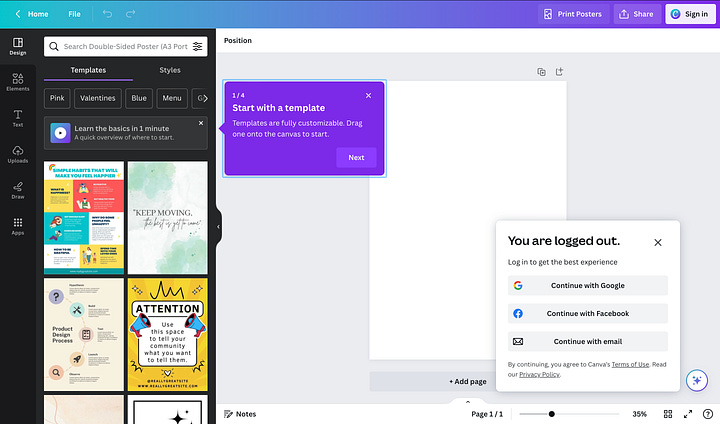
Task: Collapse the side panel with arrow handle
Action: (x=218, y=226)
